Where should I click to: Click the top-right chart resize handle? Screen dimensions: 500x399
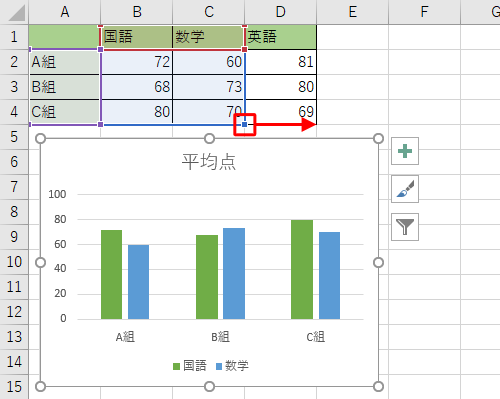[378, 138]
